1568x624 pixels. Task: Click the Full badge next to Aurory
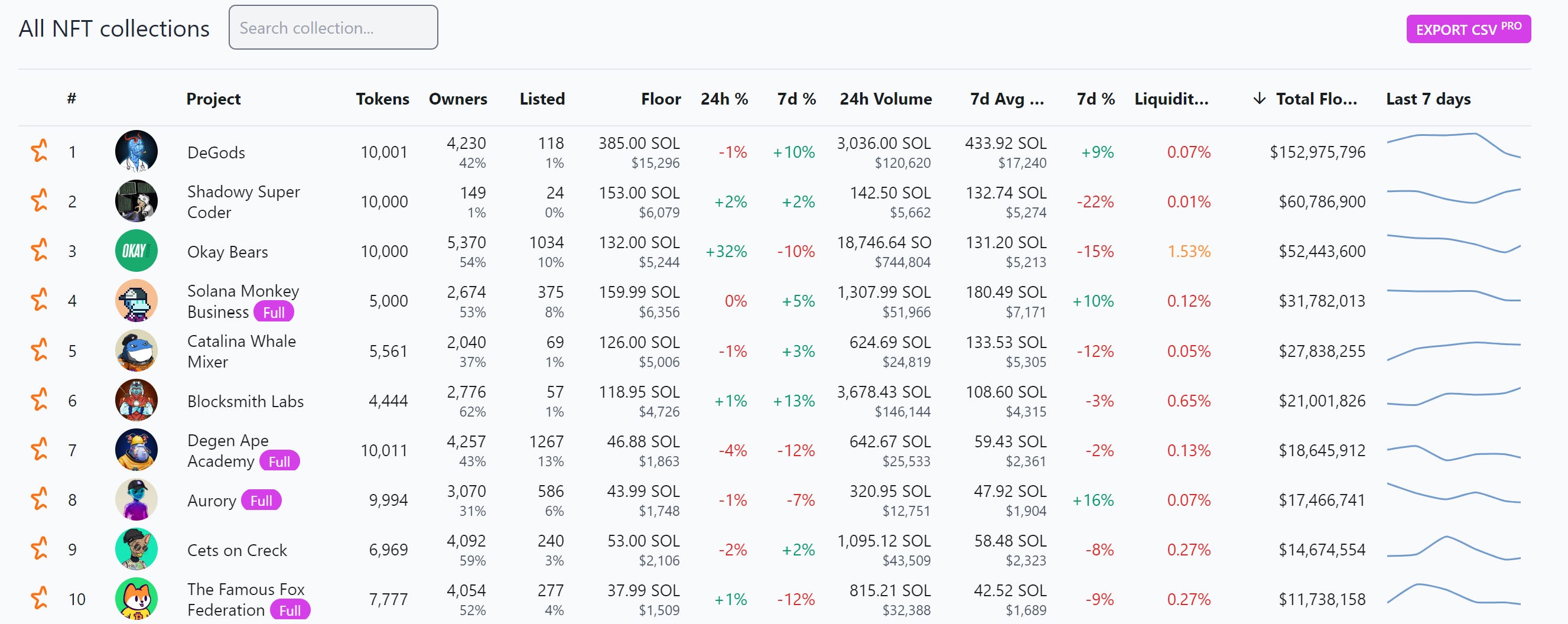(x=261, y=500)
